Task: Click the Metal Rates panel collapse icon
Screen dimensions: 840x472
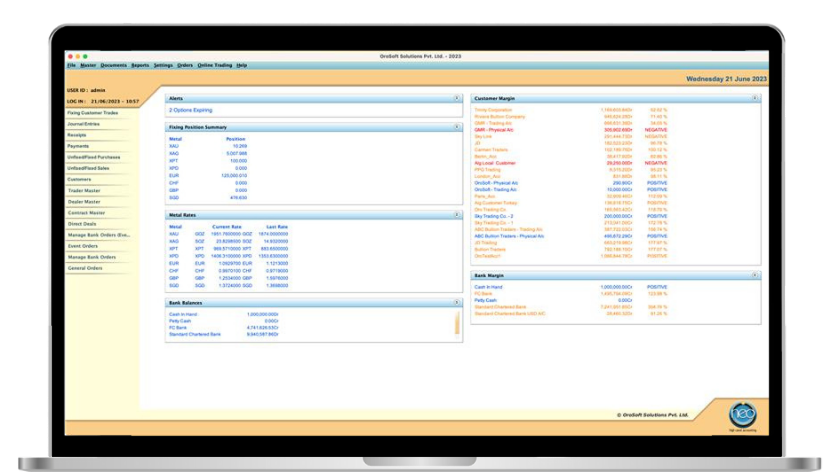Action: (457, 215)
